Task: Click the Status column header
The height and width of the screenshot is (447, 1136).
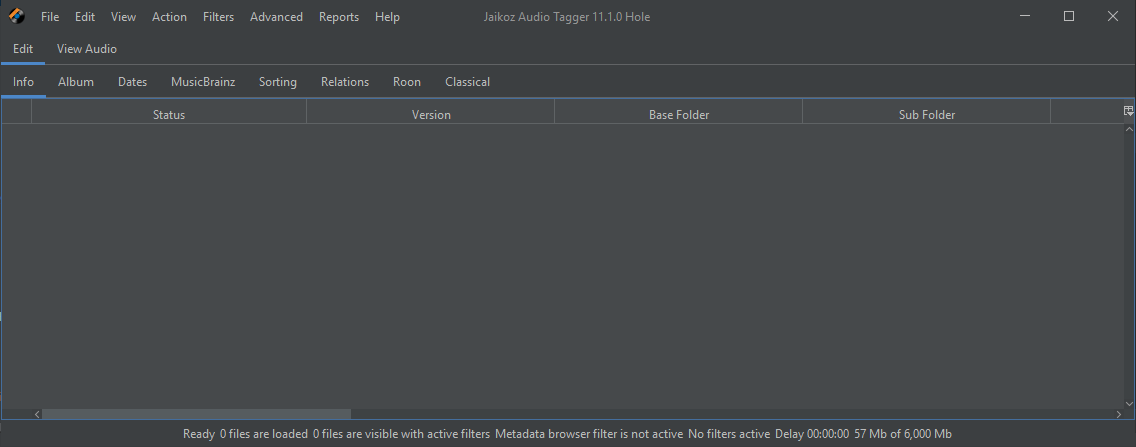Action: 169,114
